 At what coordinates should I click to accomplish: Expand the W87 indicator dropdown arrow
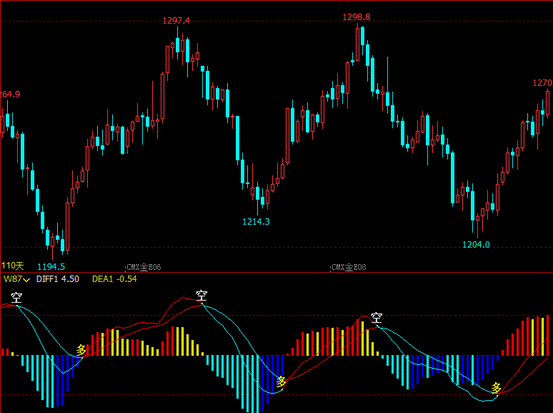coord(26,280)
